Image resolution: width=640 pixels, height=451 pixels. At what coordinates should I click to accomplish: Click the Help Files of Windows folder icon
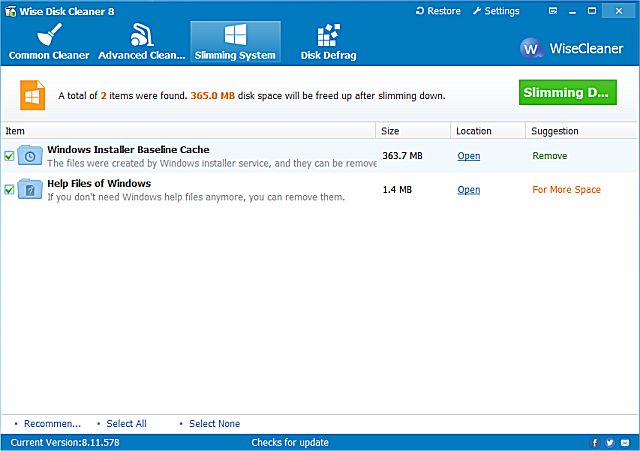(x=30, y=189)
